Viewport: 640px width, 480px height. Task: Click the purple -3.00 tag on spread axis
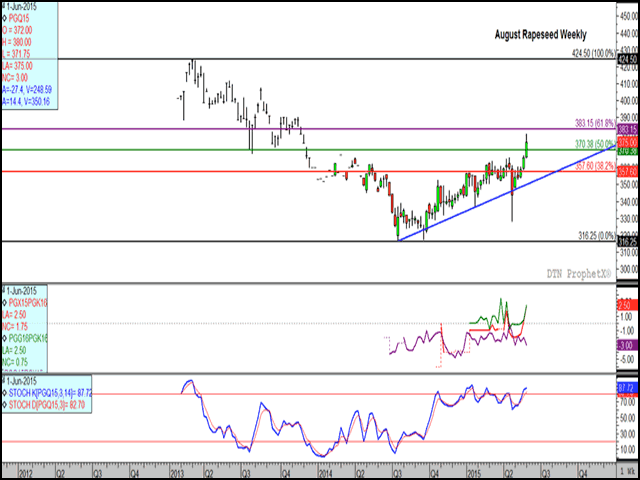[x=628, y=345]
